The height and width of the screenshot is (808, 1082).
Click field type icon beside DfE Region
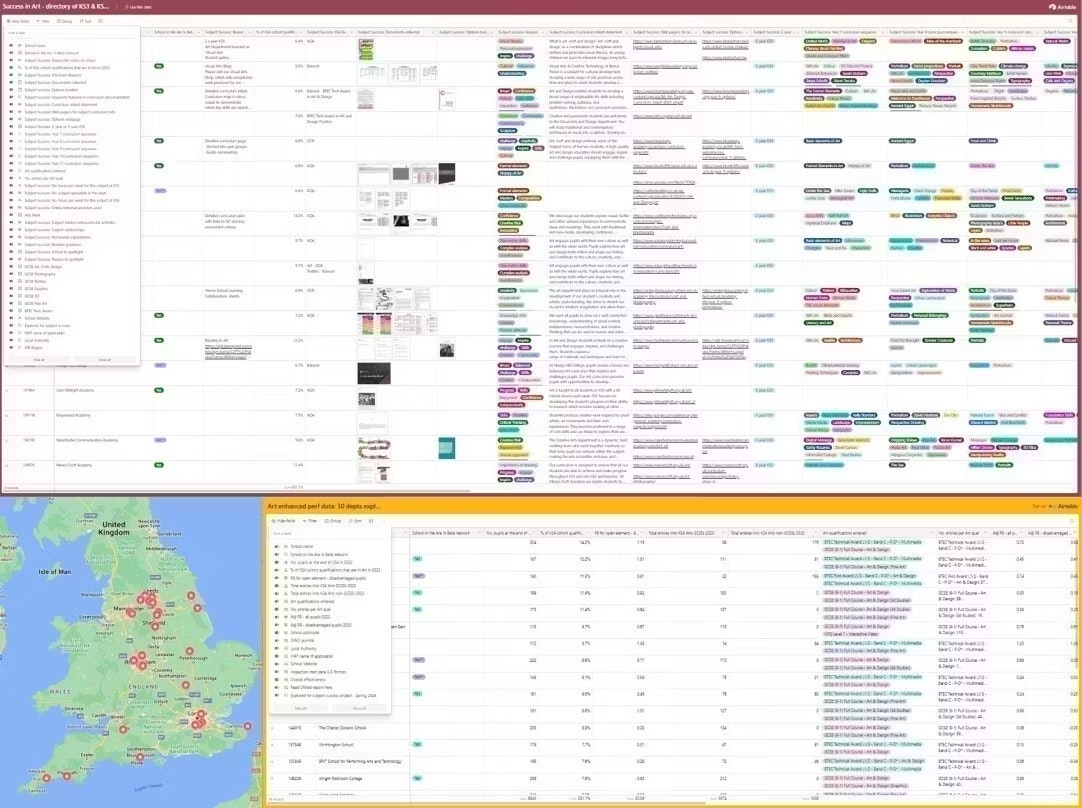(19, 348)
